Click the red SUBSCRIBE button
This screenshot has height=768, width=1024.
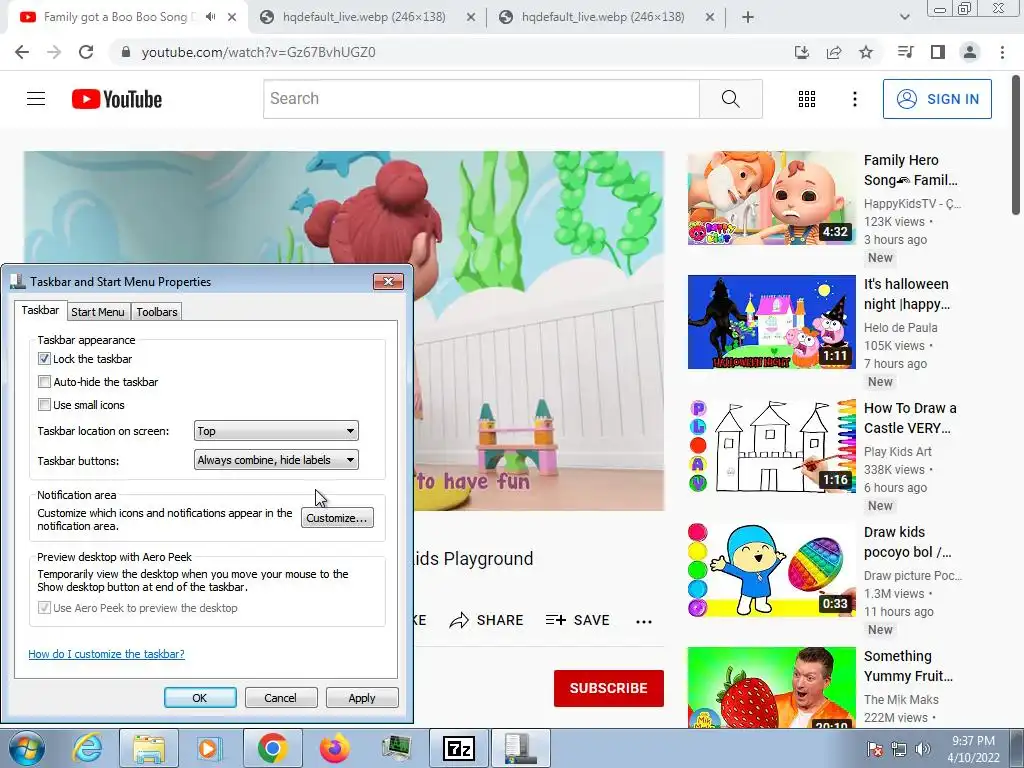point(609,688)
